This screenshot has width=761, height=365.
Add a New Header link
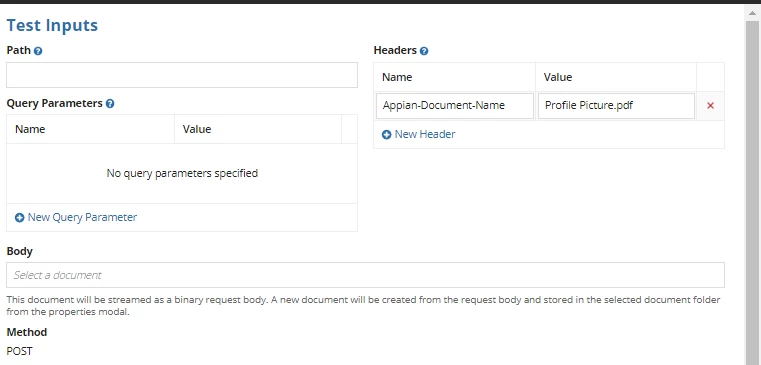click(425, 134)
